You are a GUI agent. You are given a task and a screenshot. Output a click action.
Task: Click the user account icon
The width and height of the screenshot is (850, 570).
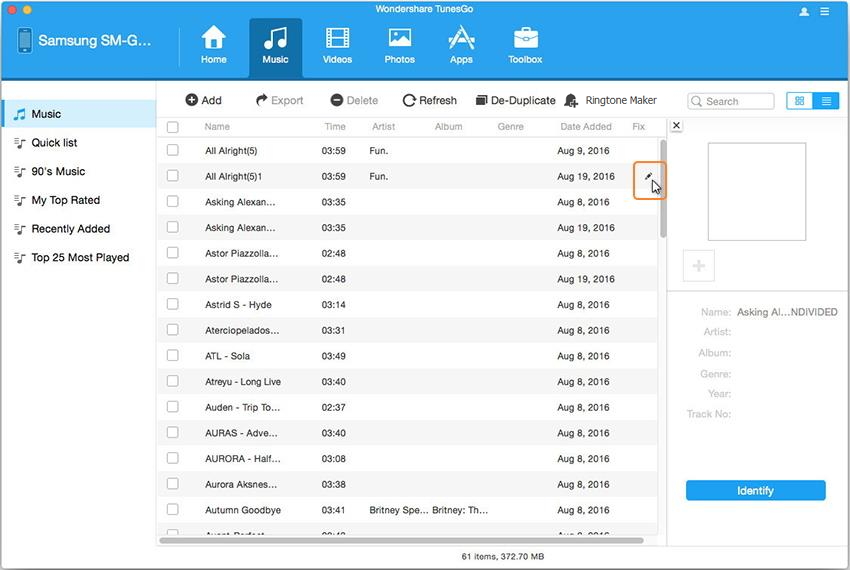coord(805,12)
